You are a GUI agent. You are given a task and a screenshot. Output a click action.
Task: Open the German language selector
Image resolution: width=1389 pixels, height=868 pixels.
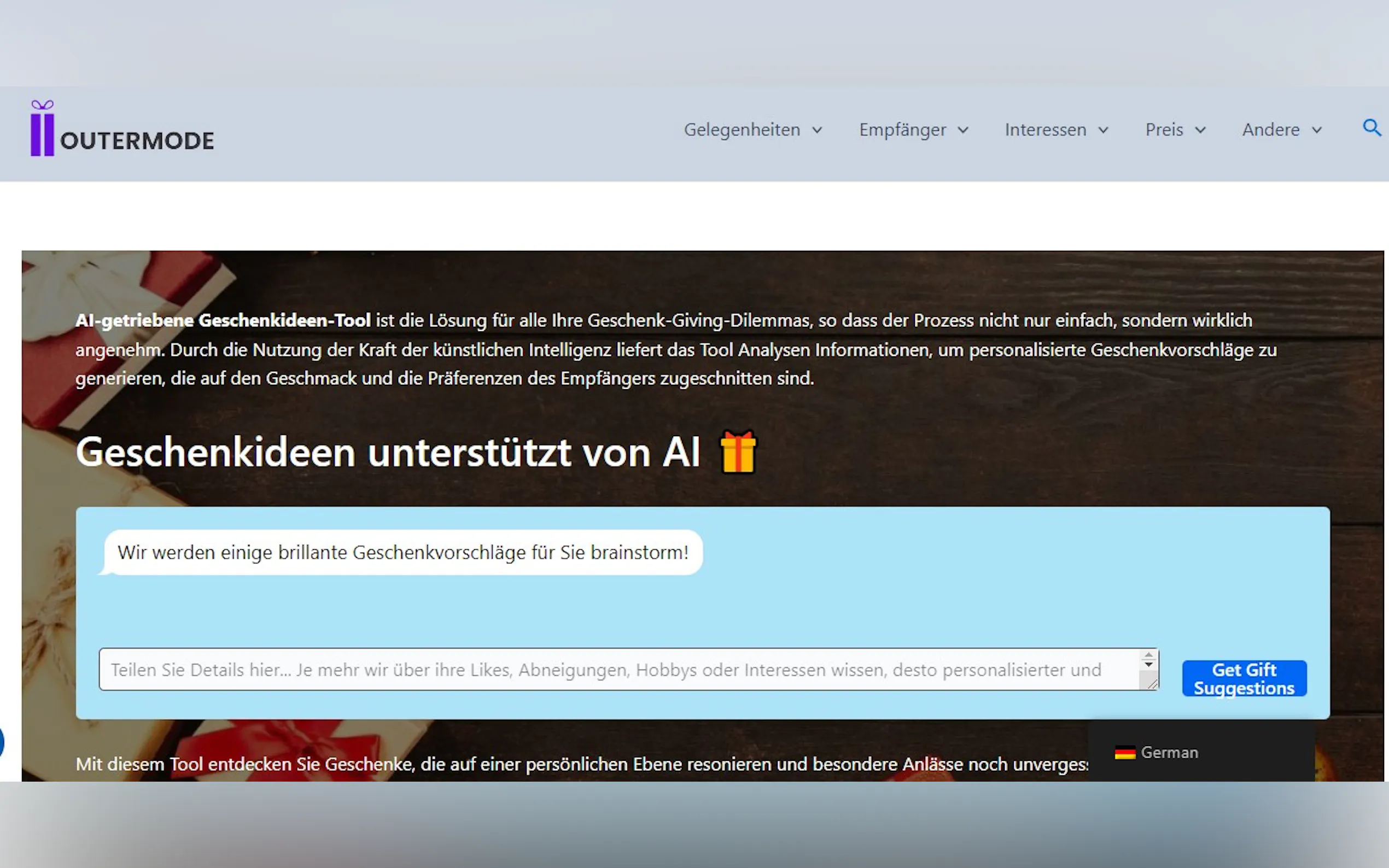1169,752
